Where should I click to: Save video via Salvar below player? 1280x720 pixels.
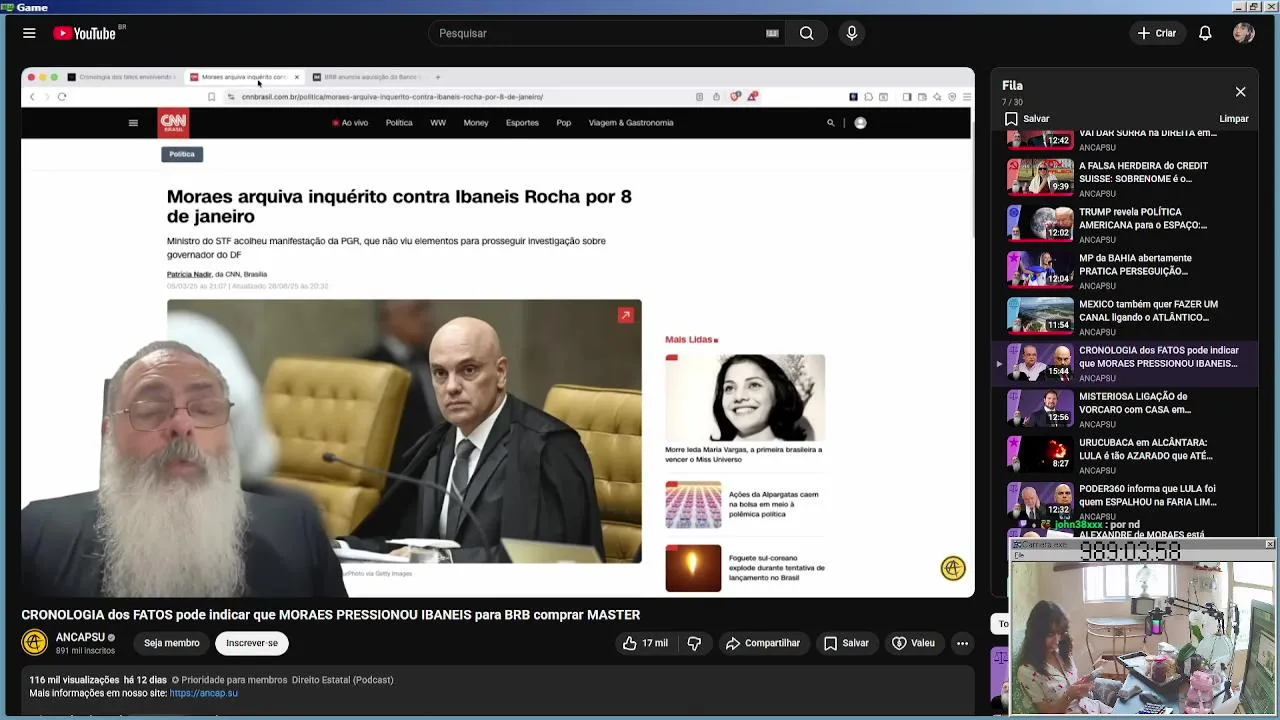tap(846, 643)
